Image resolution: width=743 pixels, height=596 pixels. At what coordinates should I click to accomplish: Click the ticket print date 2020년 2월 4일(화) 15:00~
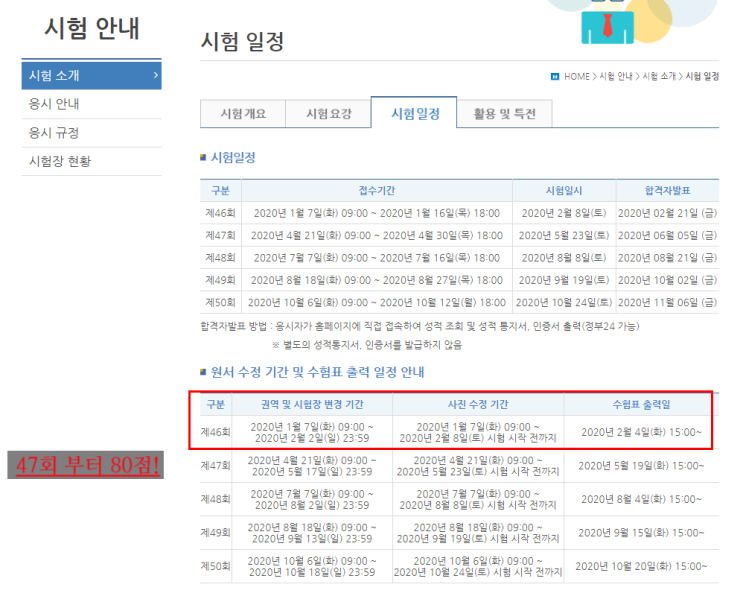[641, 432]
